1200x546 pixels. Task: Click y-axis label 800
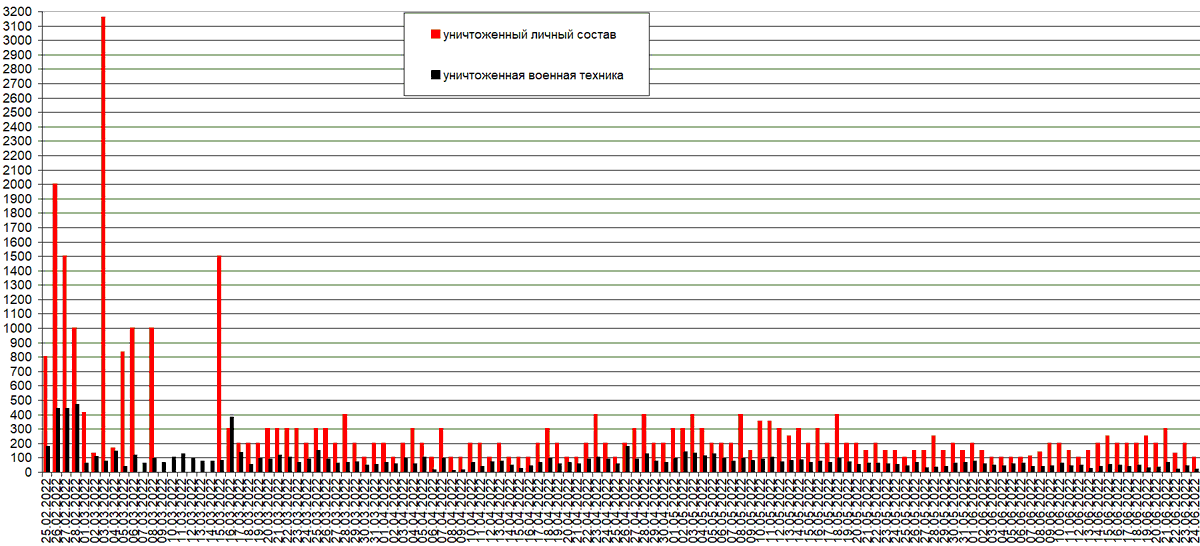coord(21,357)
